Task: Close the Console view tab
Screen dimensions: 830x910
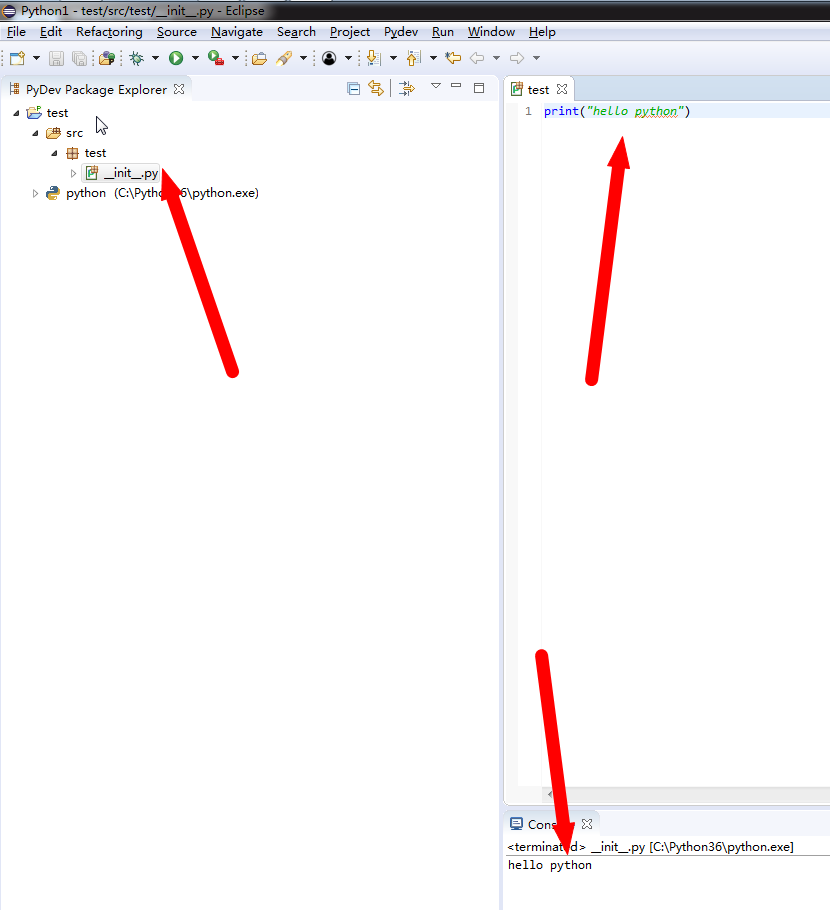Action: [x=587, y=824]
